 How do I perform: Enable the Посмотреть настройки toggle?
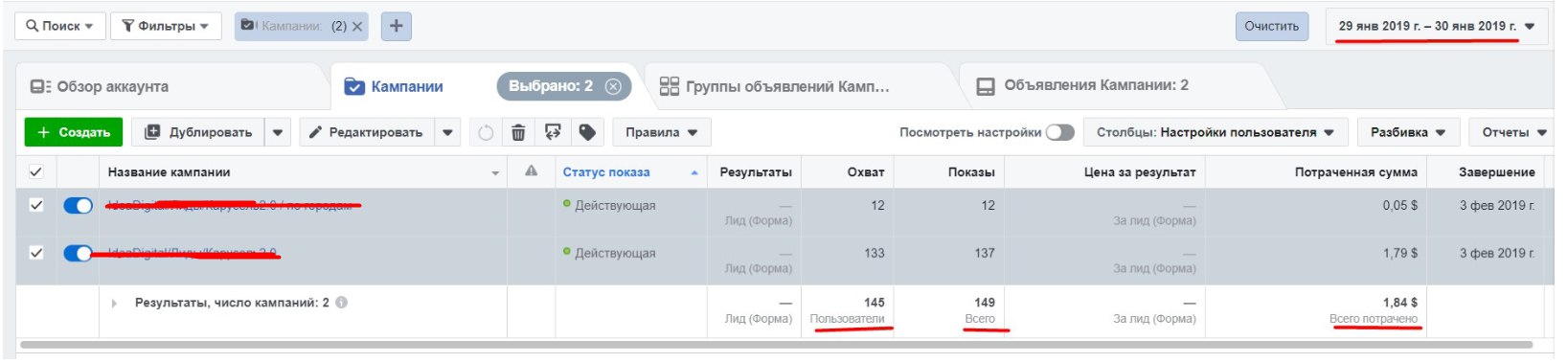1060,132
